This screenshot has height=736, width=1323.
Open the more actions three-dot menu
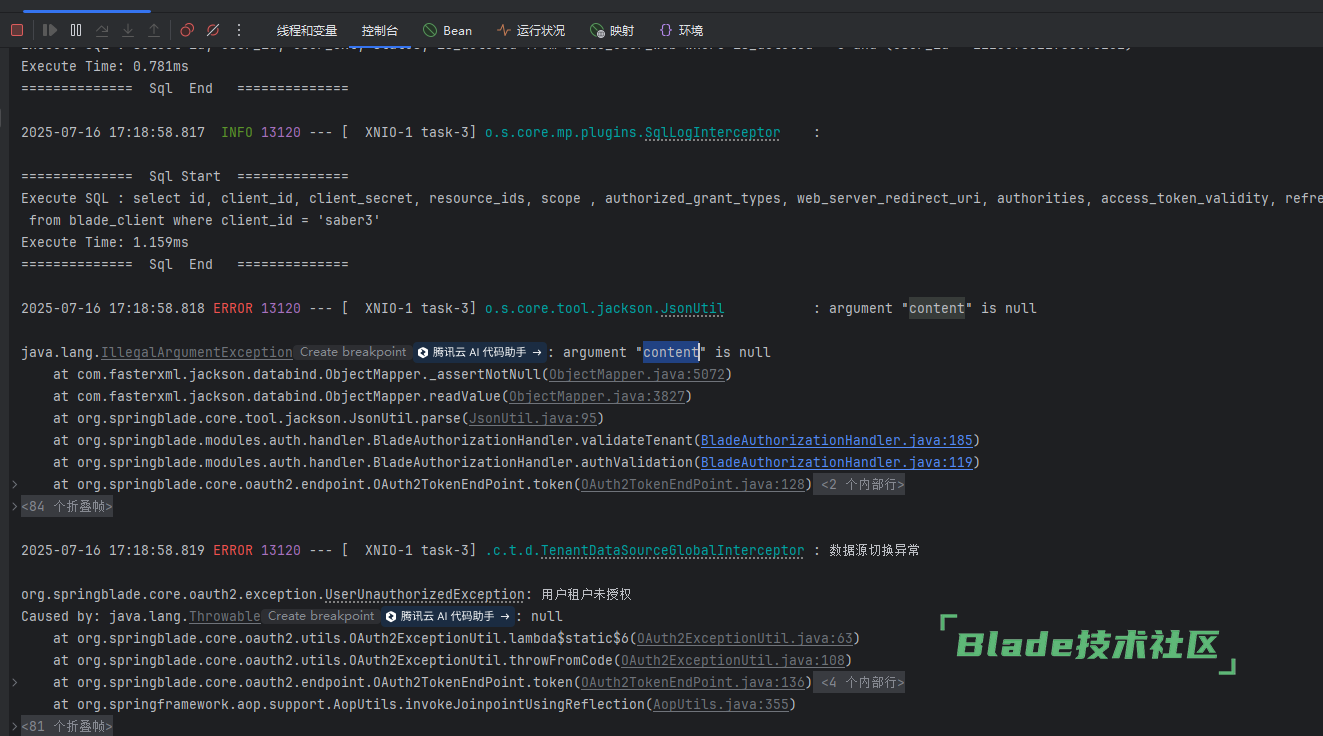pos(239,30)
